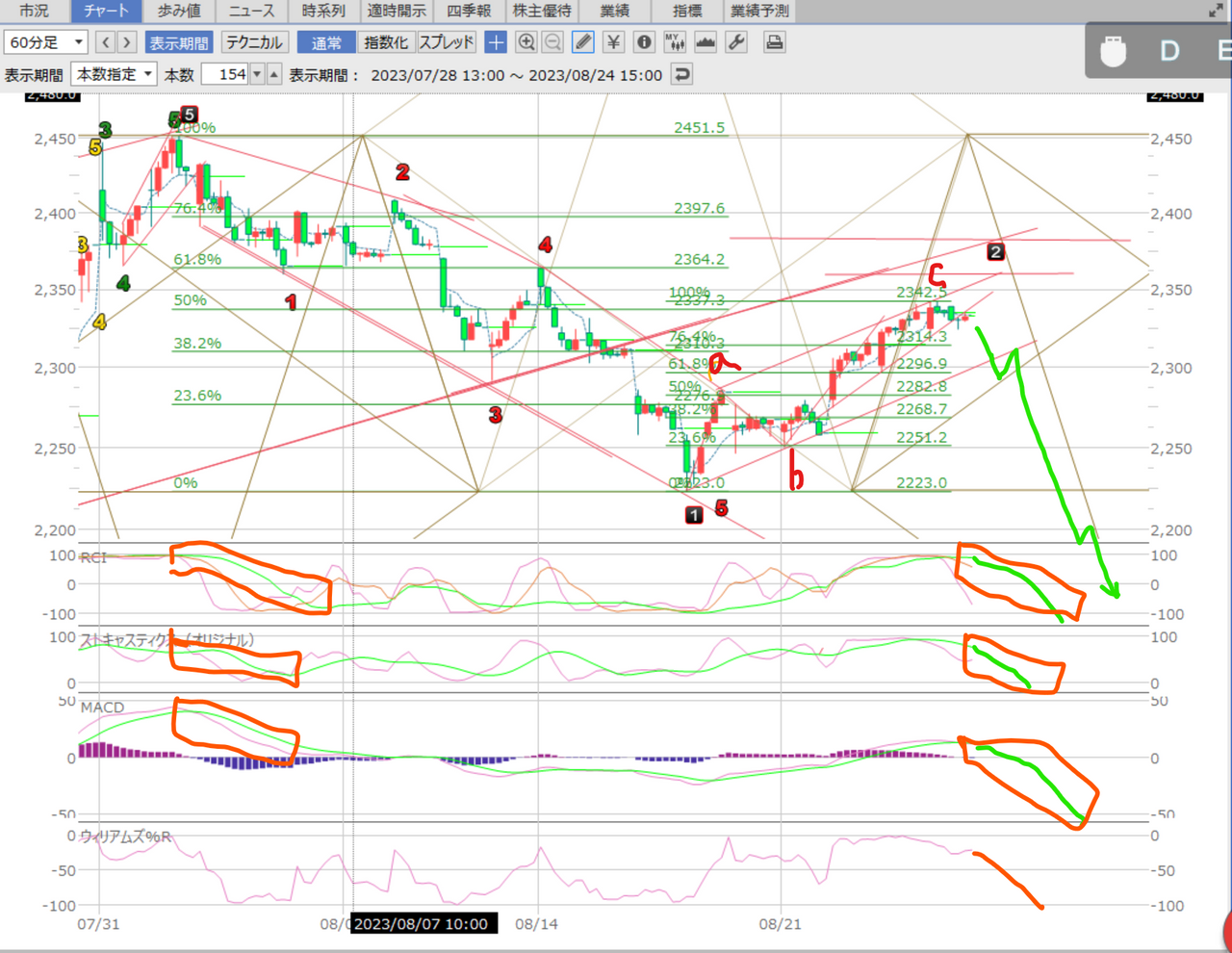
Task: Click the crosshair plus icon
Action: click(x=496, y=42)
